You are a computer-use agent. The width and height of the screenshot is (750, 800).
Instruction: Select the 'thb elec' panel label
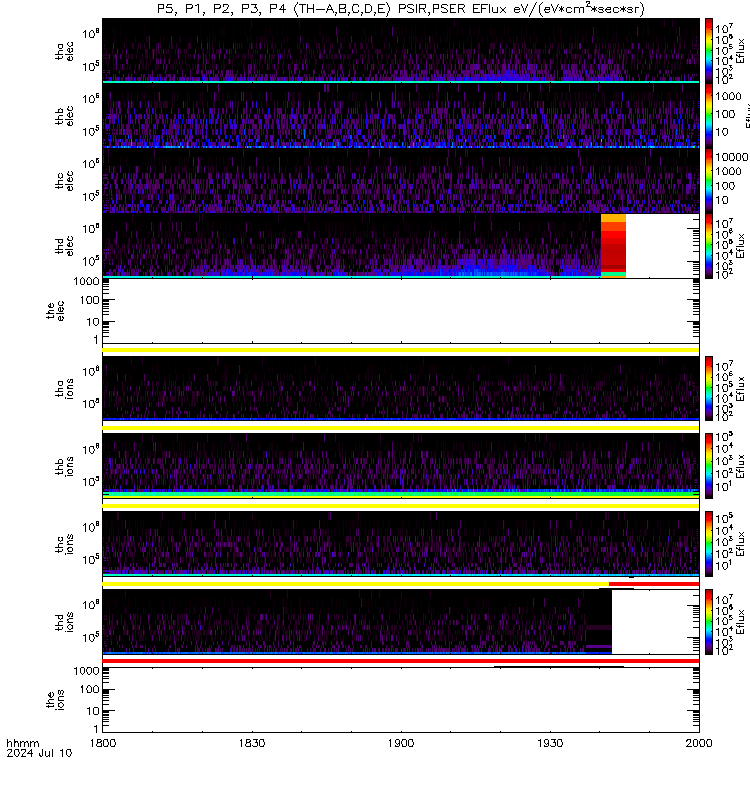coord(64,116)
